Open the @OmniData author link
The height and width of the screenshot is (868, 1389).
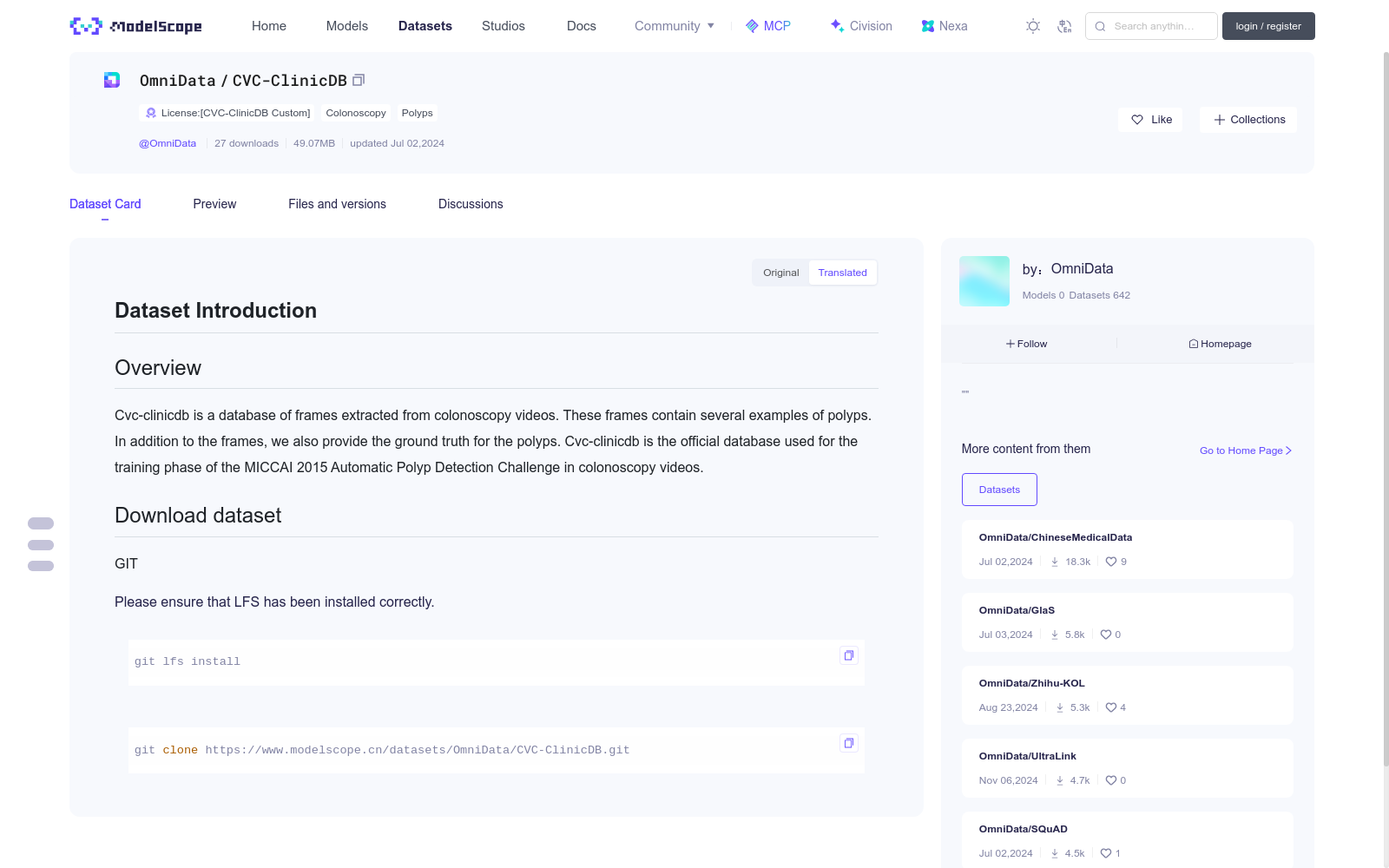(x=168, y=143)
